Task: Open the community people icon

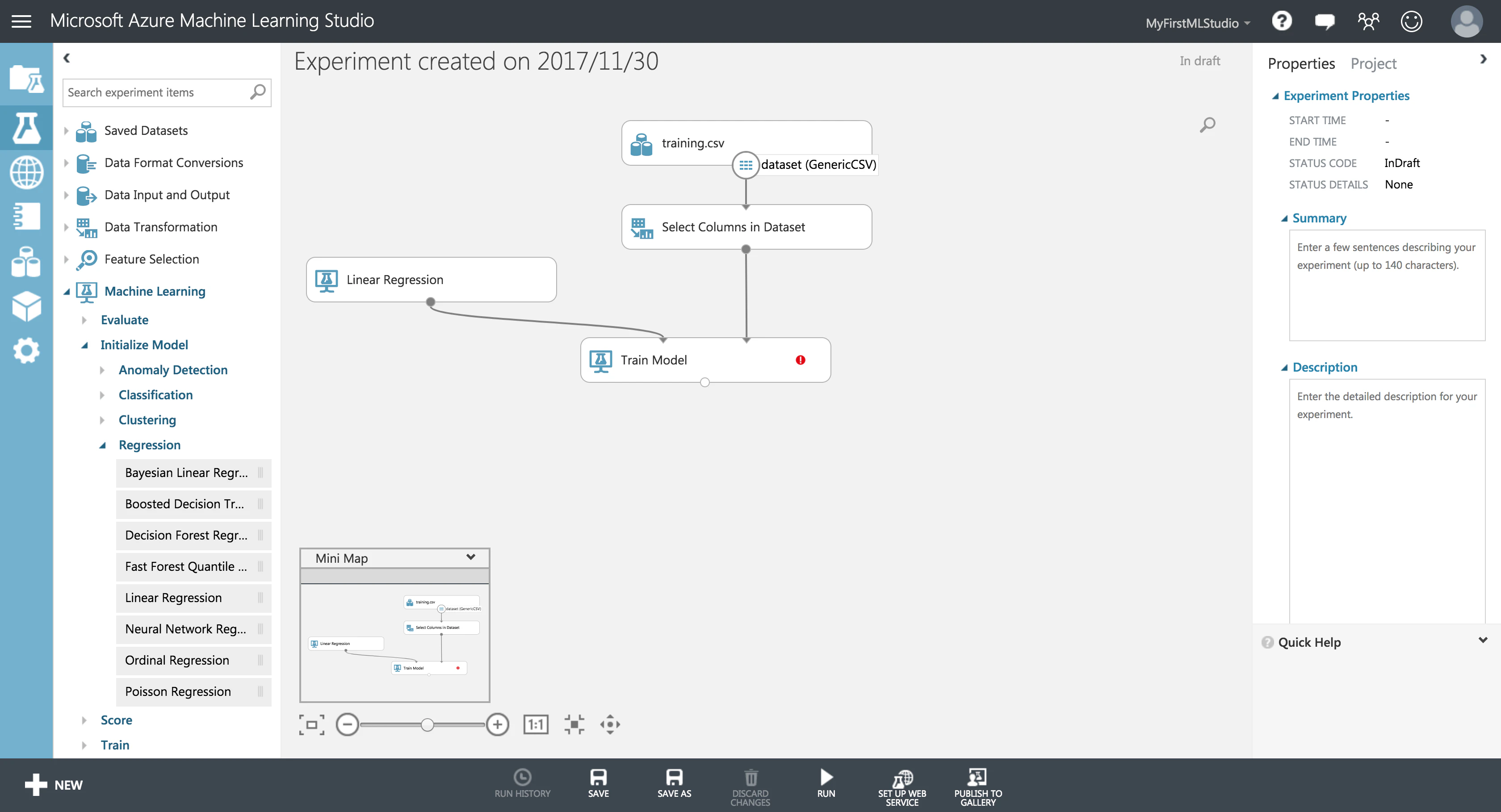Action: (x=1368, y=21)
